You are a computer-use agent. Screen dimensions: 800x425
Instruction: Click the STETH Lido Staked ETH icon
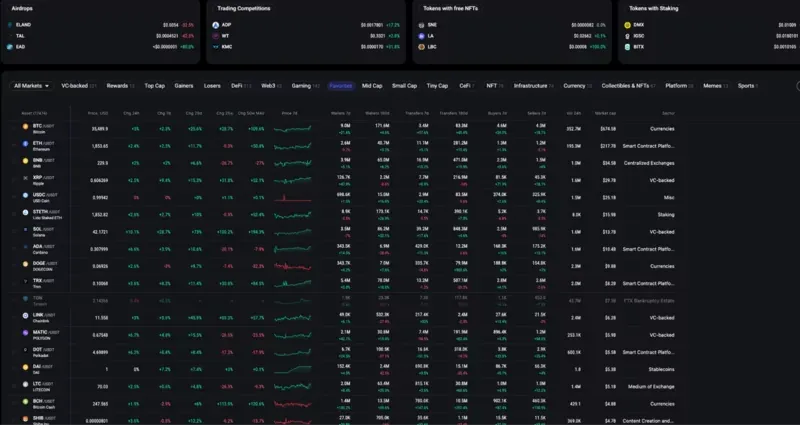pos(26,212)
